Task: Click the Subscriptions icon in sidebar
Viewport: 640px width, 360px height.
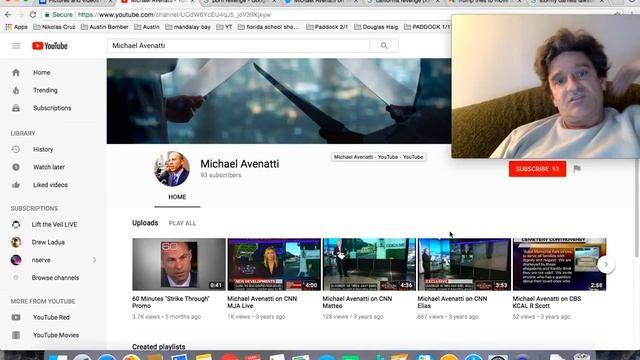Action: (16, 108)
